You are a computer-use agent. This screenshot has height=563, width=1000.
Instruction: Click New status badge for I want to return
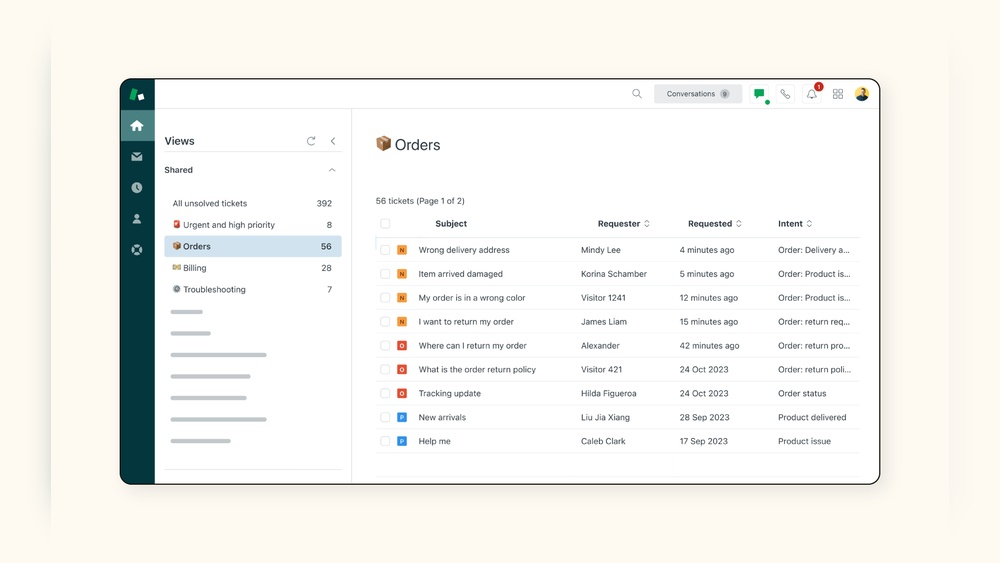402,322
